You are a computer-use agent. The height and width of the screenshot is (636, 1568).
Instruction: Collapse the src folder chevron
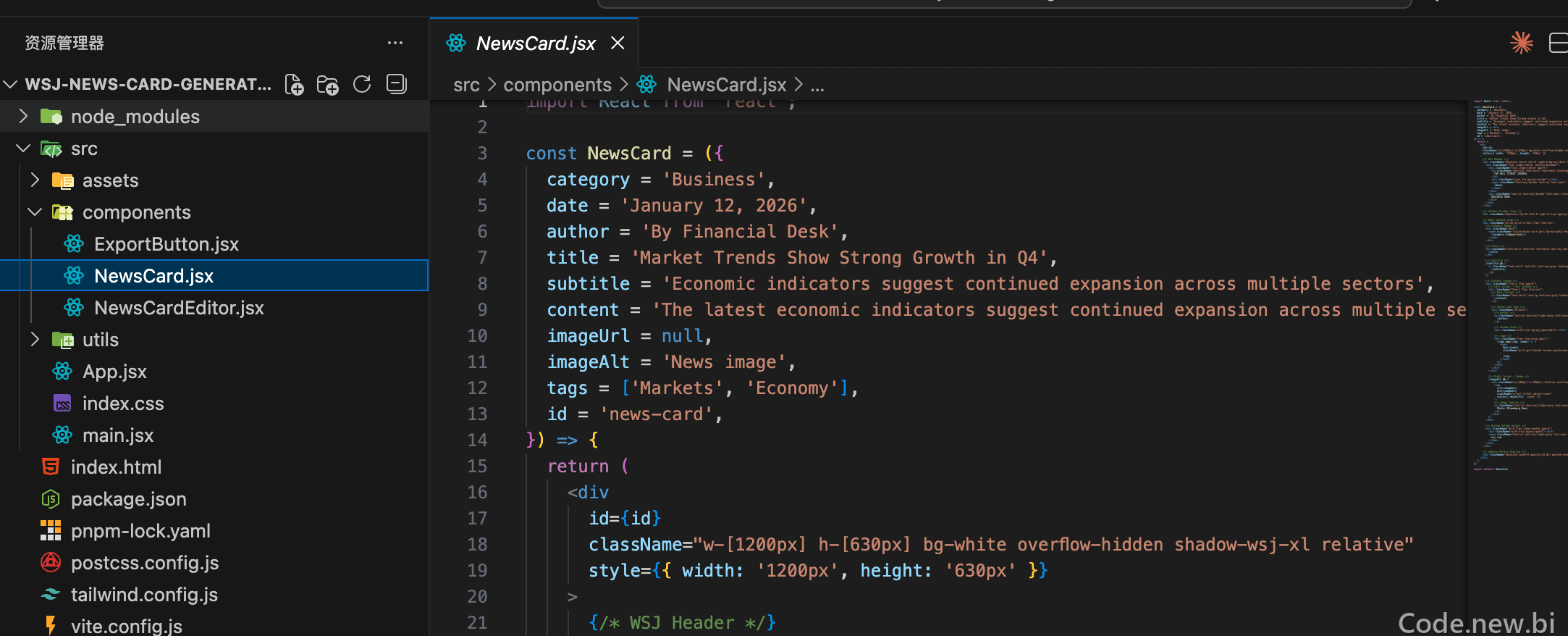tap(23, 148)
